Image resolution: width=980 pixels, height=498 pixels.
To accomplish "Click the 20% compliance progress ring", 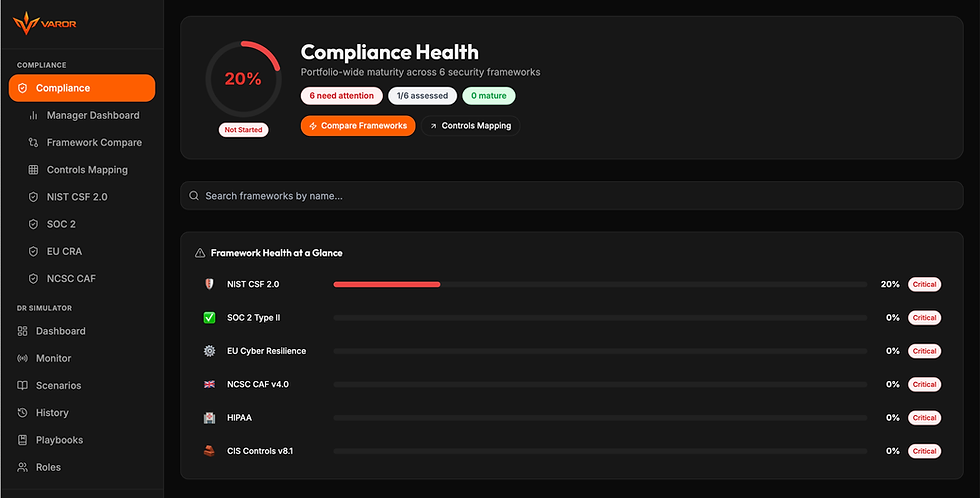I will pyautogui.click(x=243, y=79).
